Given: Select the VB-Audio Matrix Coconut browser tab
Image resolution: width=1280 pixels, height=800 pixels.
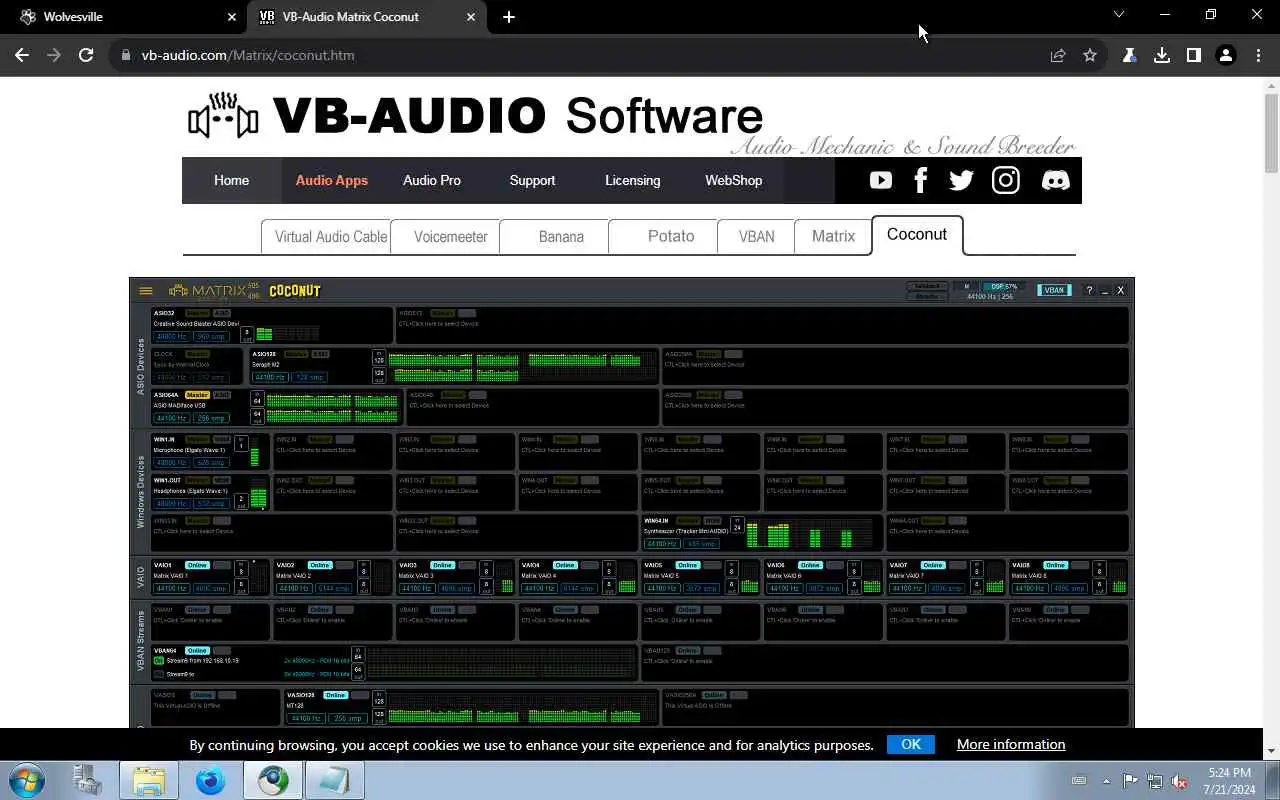Looking at the screenshot, I should pyautogui.click(x=366, y=17).
